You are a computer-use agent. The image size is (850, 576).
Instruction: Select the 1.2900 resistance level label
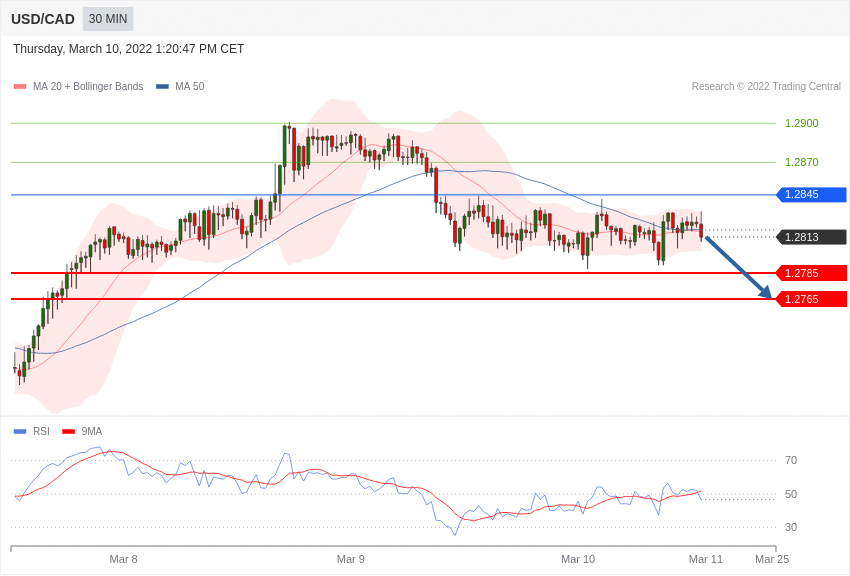802,124
